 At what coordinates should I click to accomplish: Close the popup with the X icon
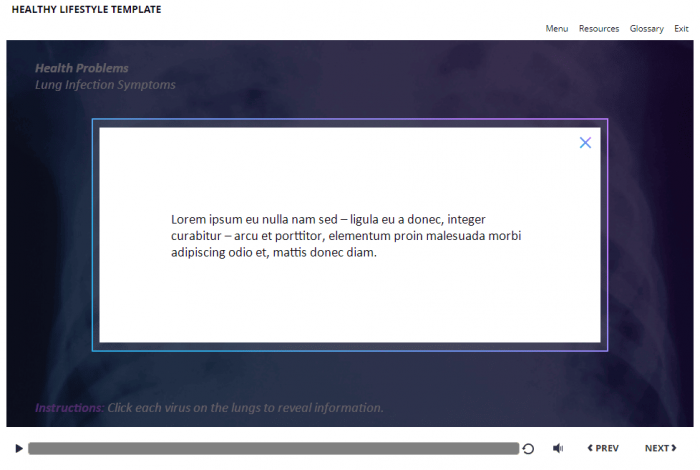pyautogui.click(x=585, y=143)
